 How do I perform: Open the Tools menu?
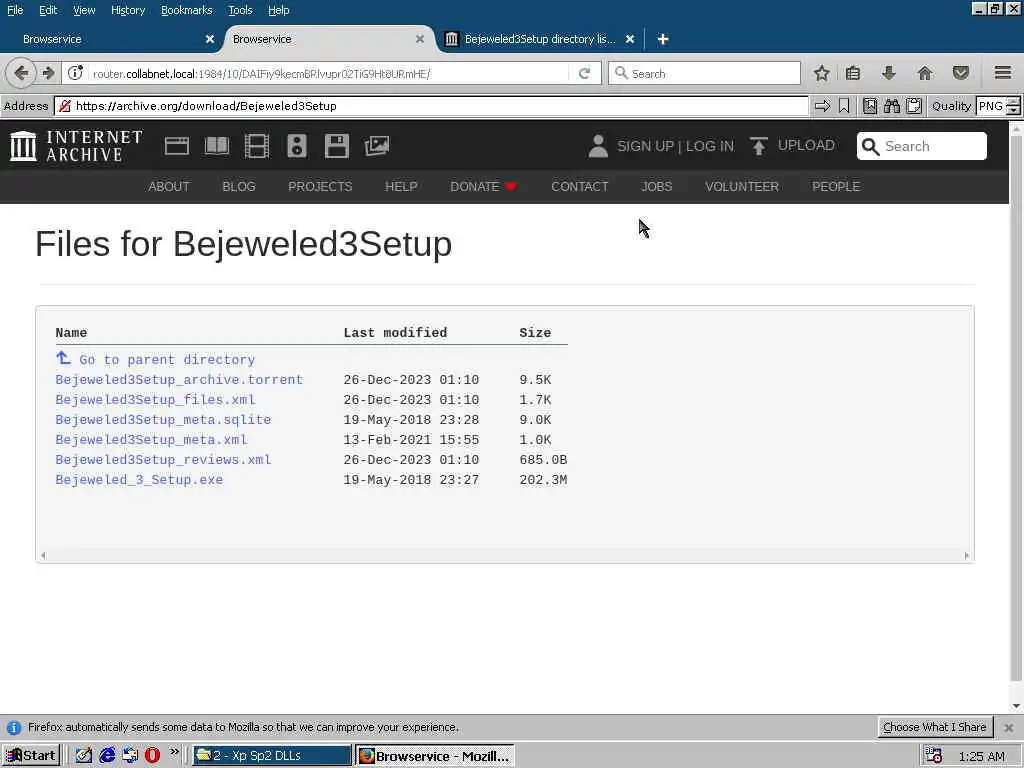click(240, 10)
